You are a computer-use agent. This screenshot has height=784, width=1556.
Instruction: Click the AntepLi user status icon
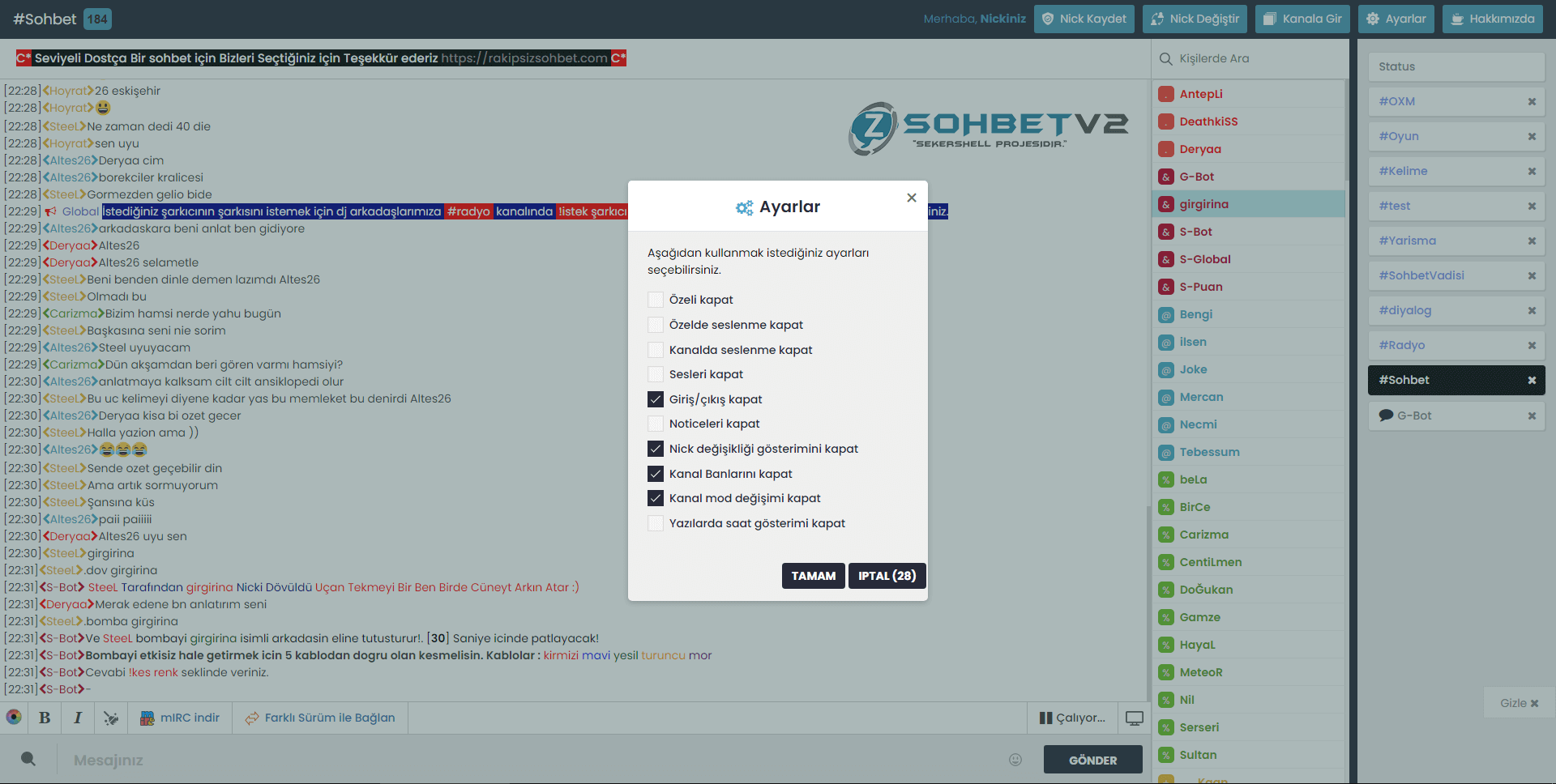(x=1166, y=94)
